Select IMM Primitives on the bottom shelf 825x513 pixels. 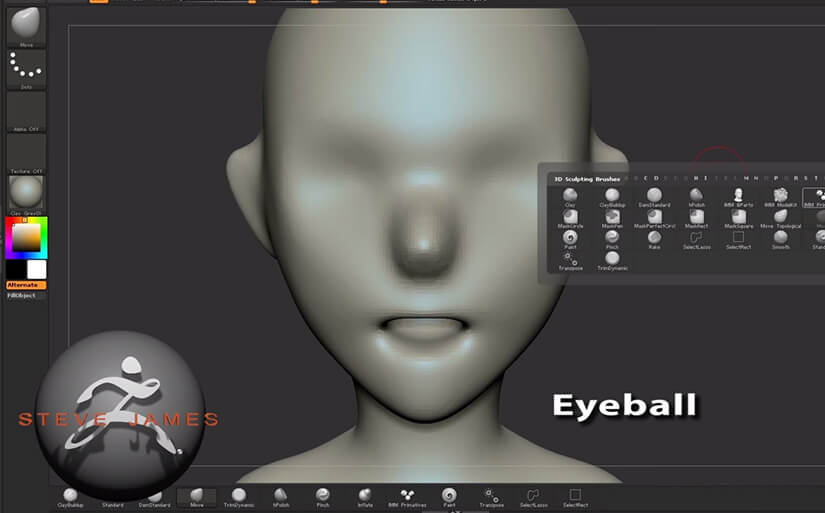point(407,498)
